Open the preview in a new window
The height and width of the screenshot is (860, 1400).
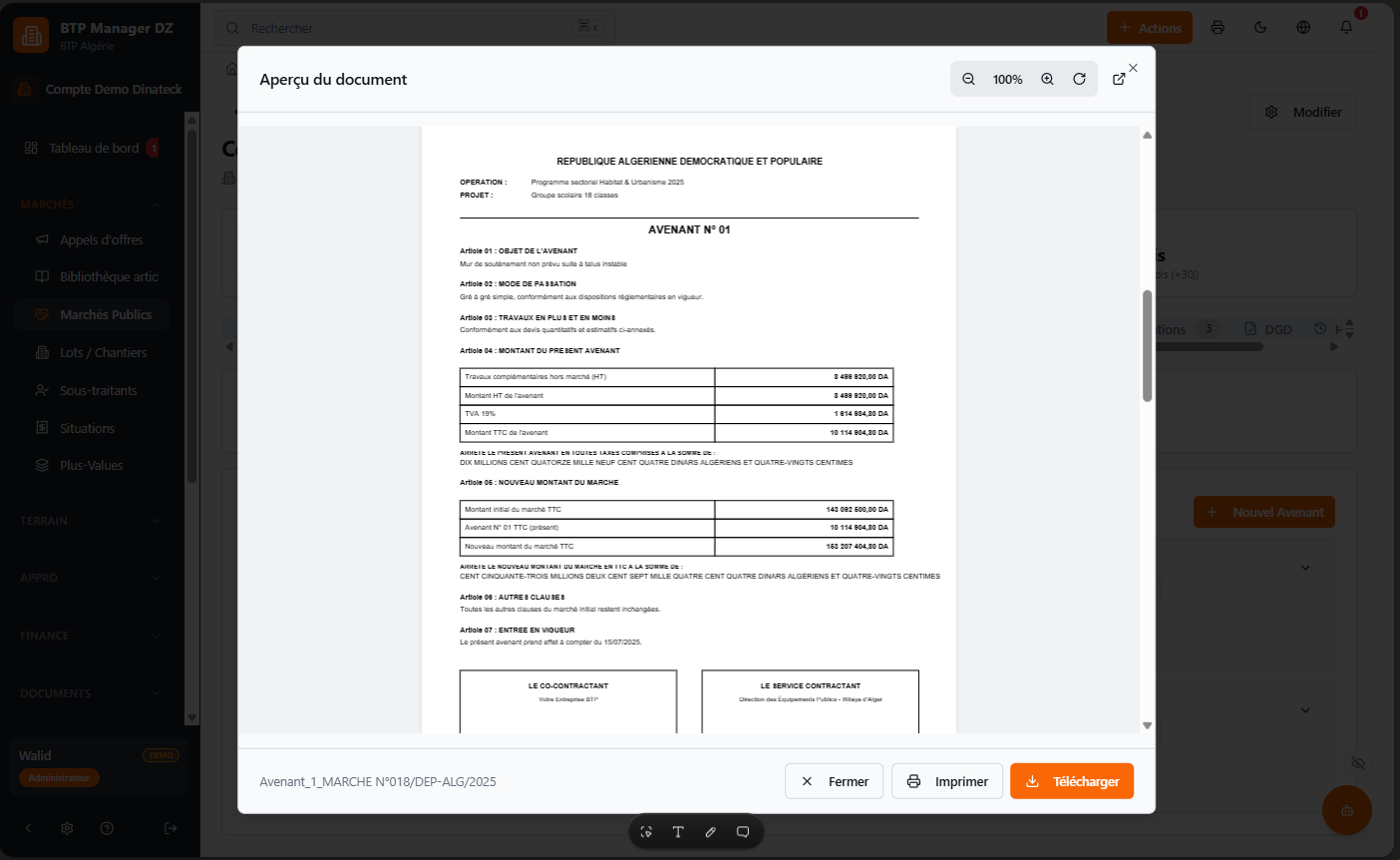pyautogui.click(x=1119, y=79)
